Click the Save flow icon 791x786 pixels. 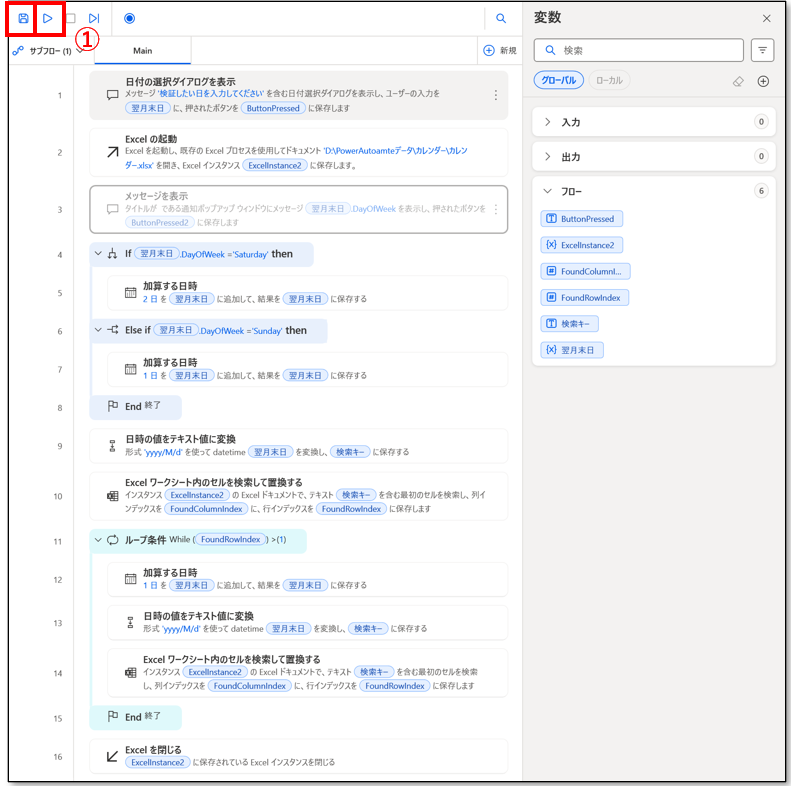tap(23, 18)
